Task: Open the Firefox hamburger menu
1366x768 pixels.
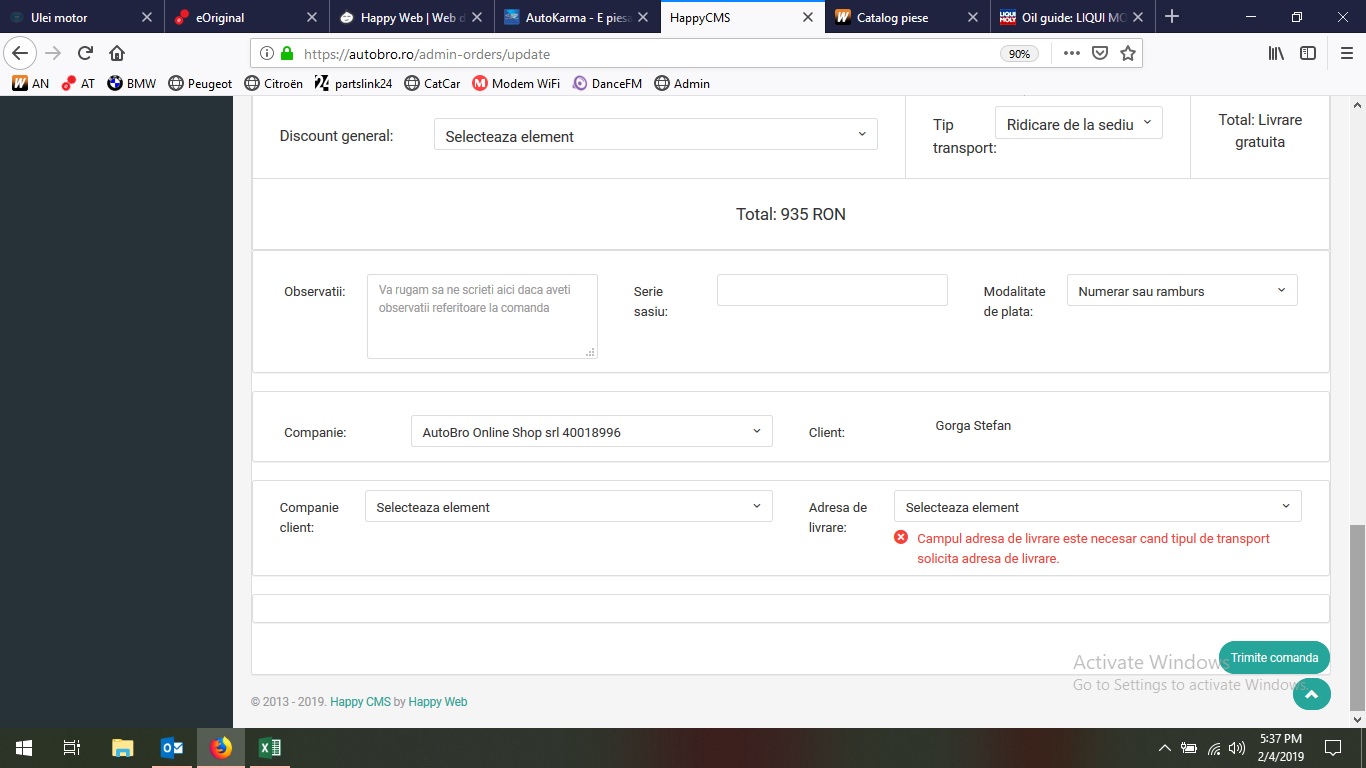Action: 1345,54
